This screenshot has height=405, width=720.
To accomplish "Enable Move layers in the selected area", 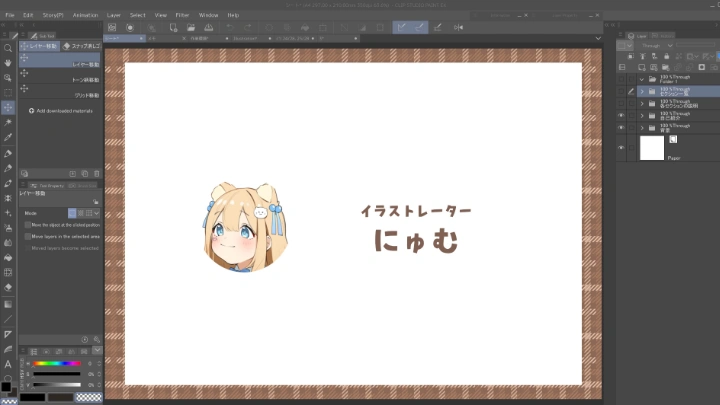I will [28, 236].
